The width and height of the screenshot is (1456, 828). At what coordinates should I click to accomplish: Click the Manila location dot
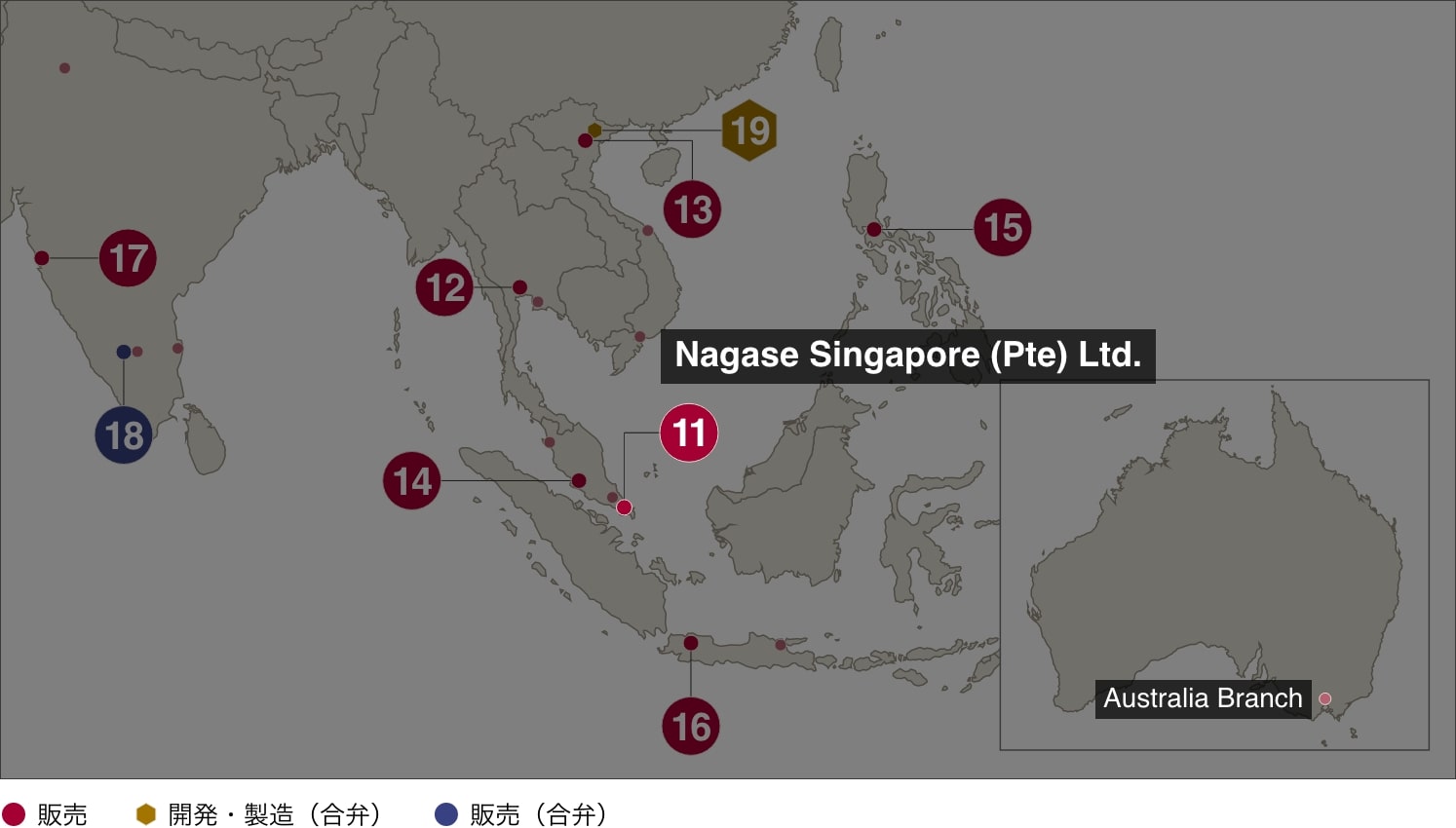click(874, 230)
